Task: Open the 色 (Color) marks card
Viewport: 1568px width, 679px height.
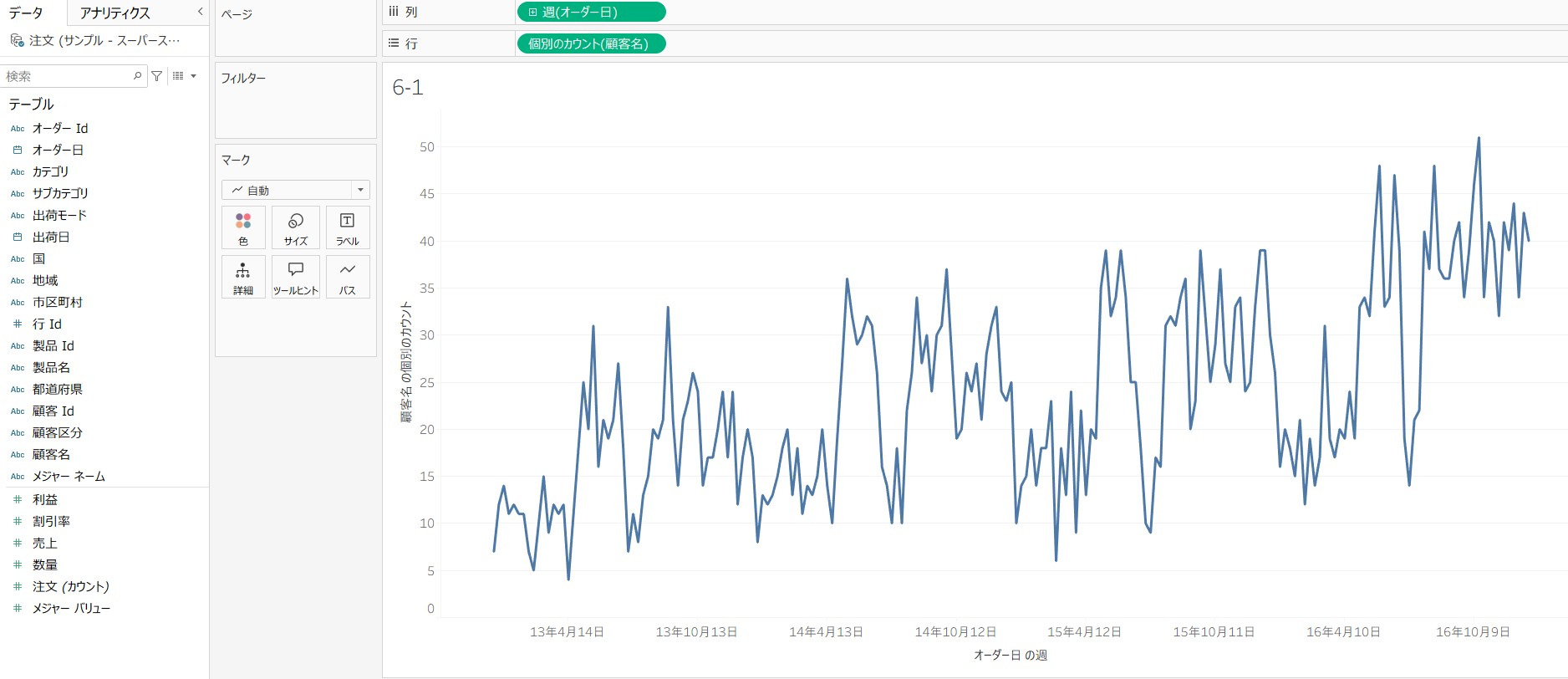Action: [243, 227]
